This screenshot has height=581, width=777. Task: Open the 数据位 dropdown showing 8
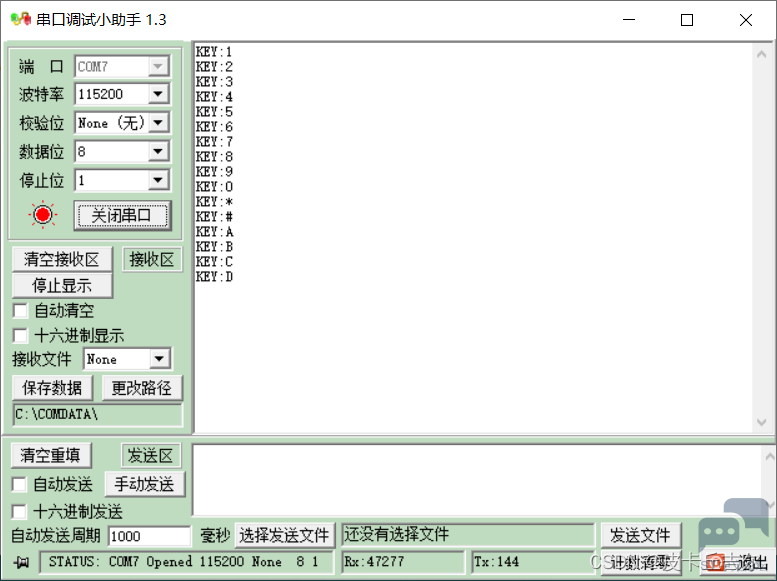(x=158, y=151)
